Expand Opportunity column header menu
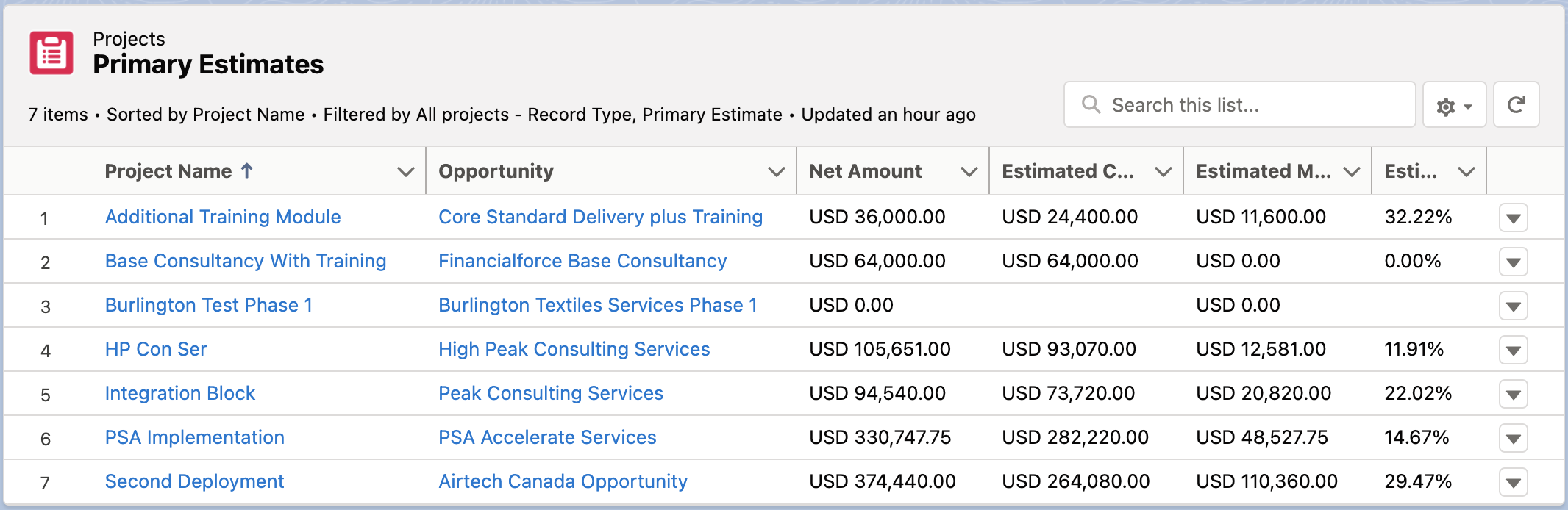Image resolution: width=1568 pixels, height=510 pixels. click(776, 172)
